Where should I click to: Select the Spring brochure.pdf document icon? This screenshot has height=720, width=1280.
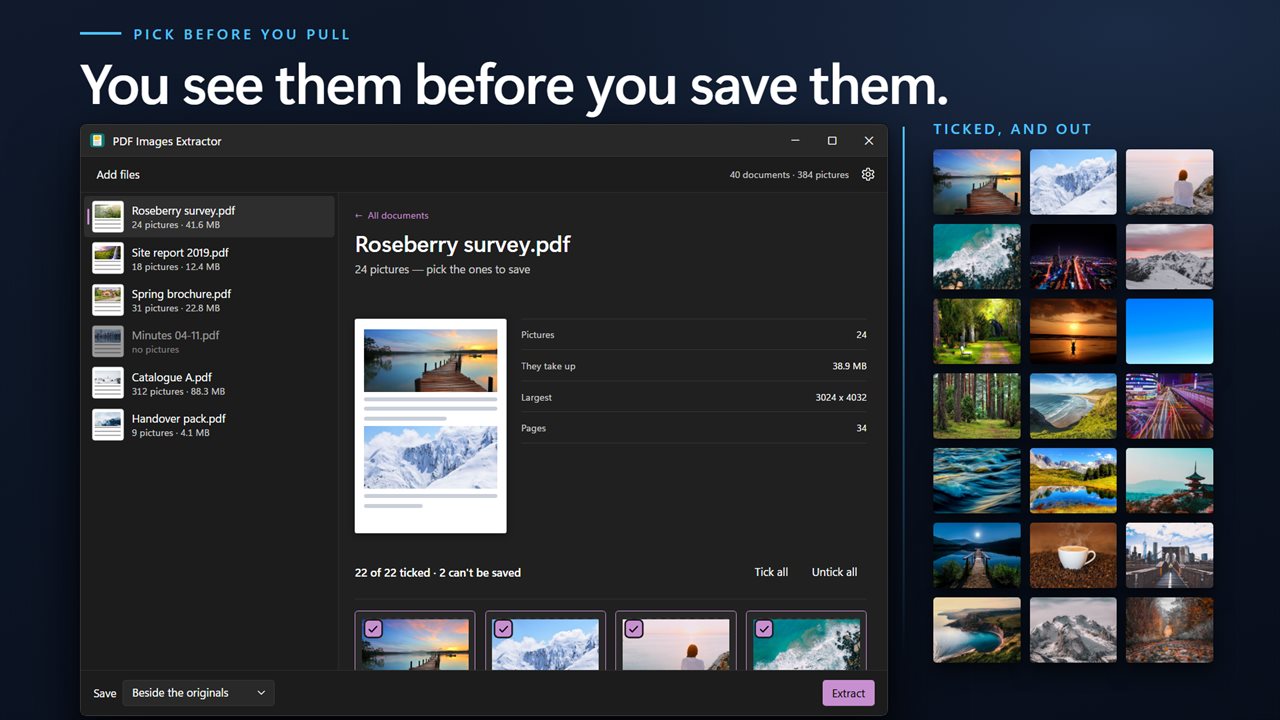point(108,300)
